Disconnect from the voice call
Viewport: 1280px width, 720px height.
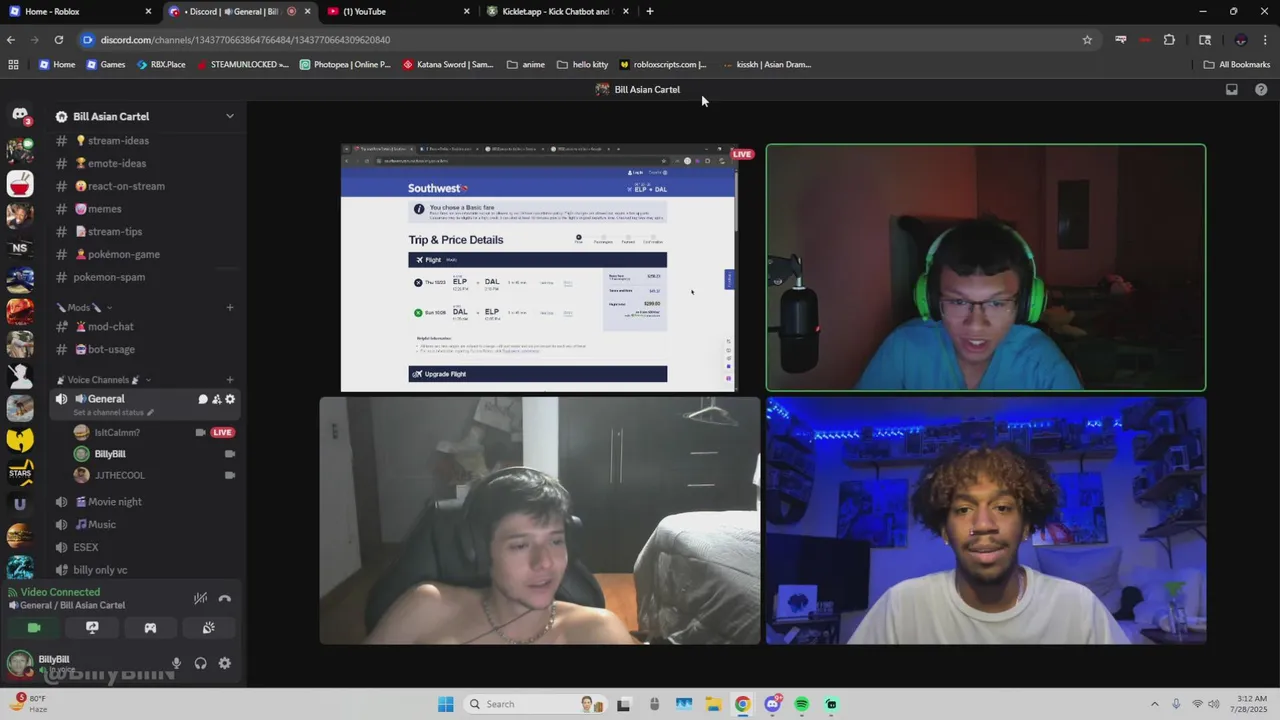pyautogui.click(x=225, y=598)
